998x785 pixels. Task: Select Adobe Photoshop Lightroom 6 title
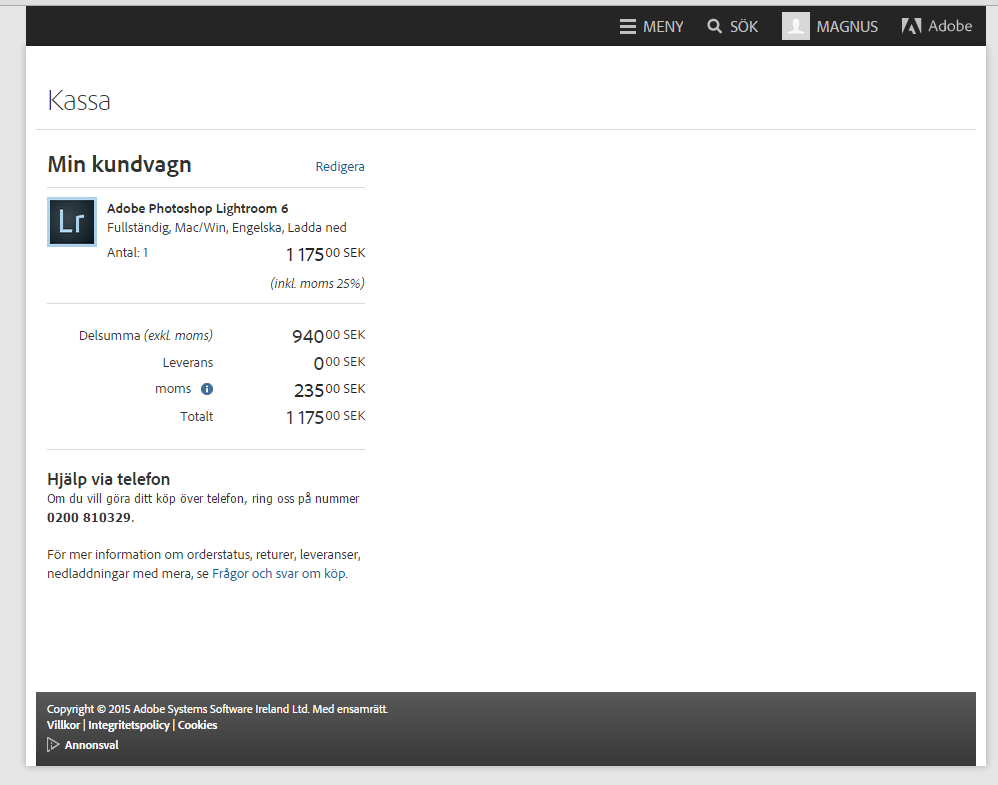[197, 208]
